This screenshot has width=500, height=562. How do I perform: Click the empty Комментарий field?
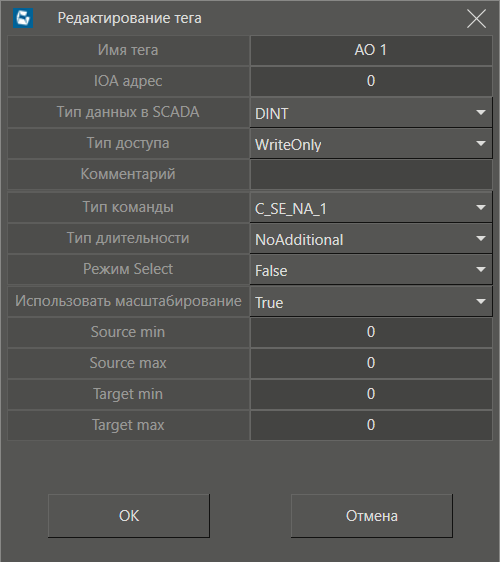(x=371, y=175)
